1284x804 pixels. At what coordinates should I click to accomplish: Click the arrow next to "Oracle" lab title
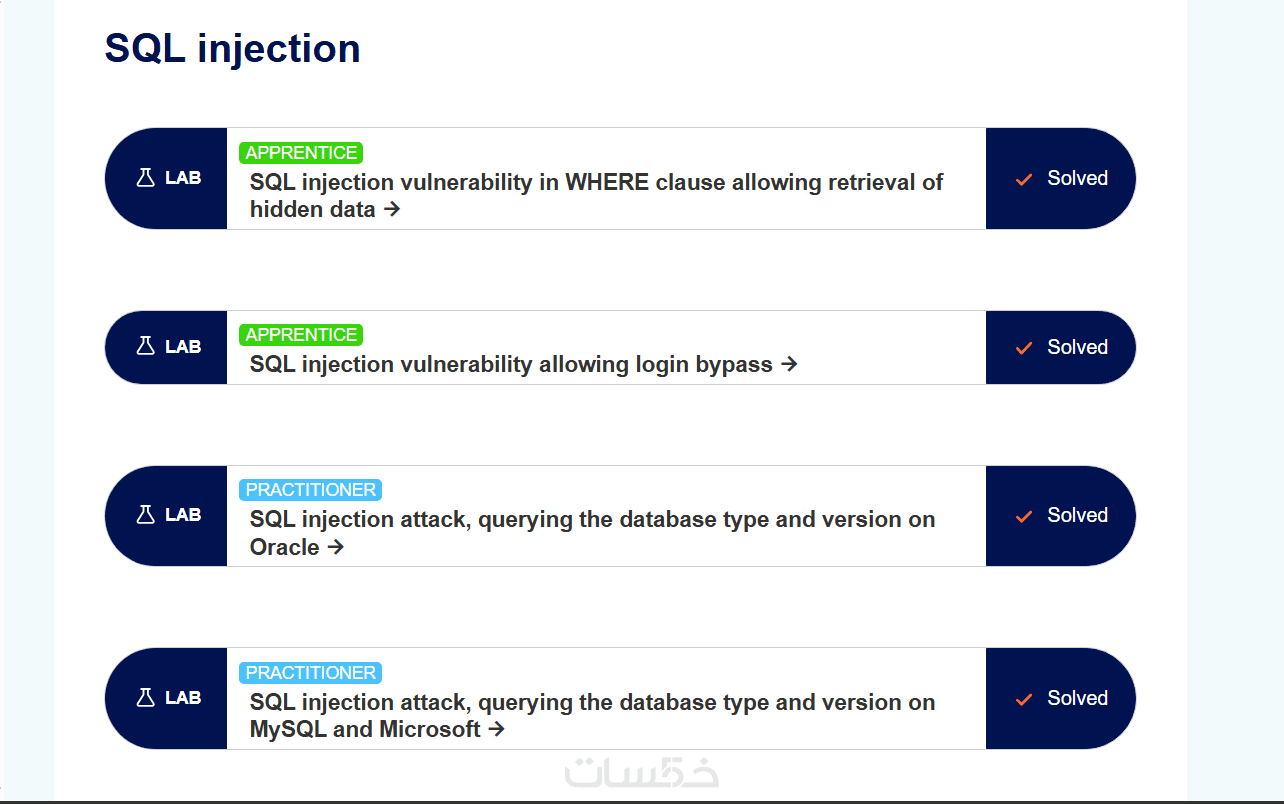[x=336, y=547]
